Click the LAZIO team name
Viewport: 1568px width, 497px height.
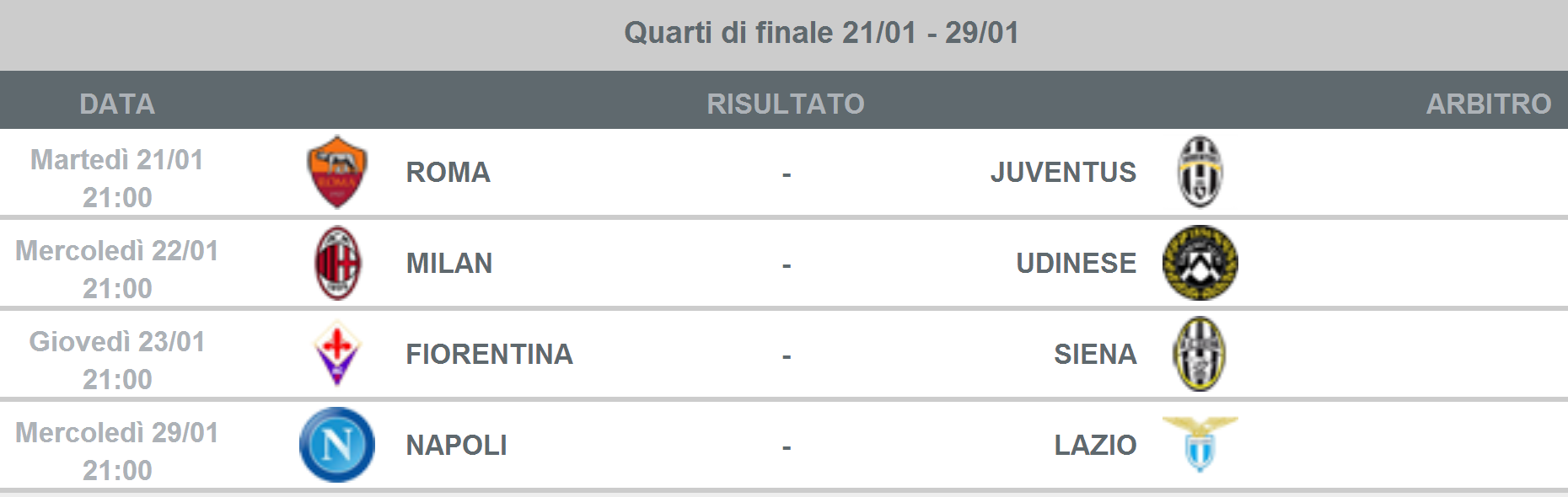1095,446
